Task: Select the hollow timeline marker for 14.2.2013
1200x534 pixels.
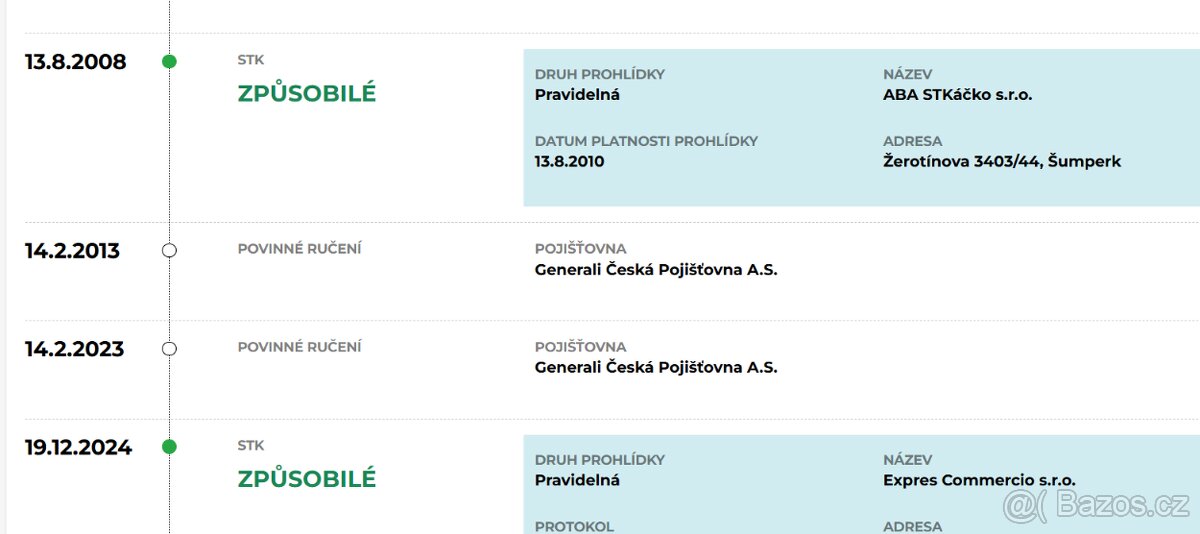Action: [169, 250]
